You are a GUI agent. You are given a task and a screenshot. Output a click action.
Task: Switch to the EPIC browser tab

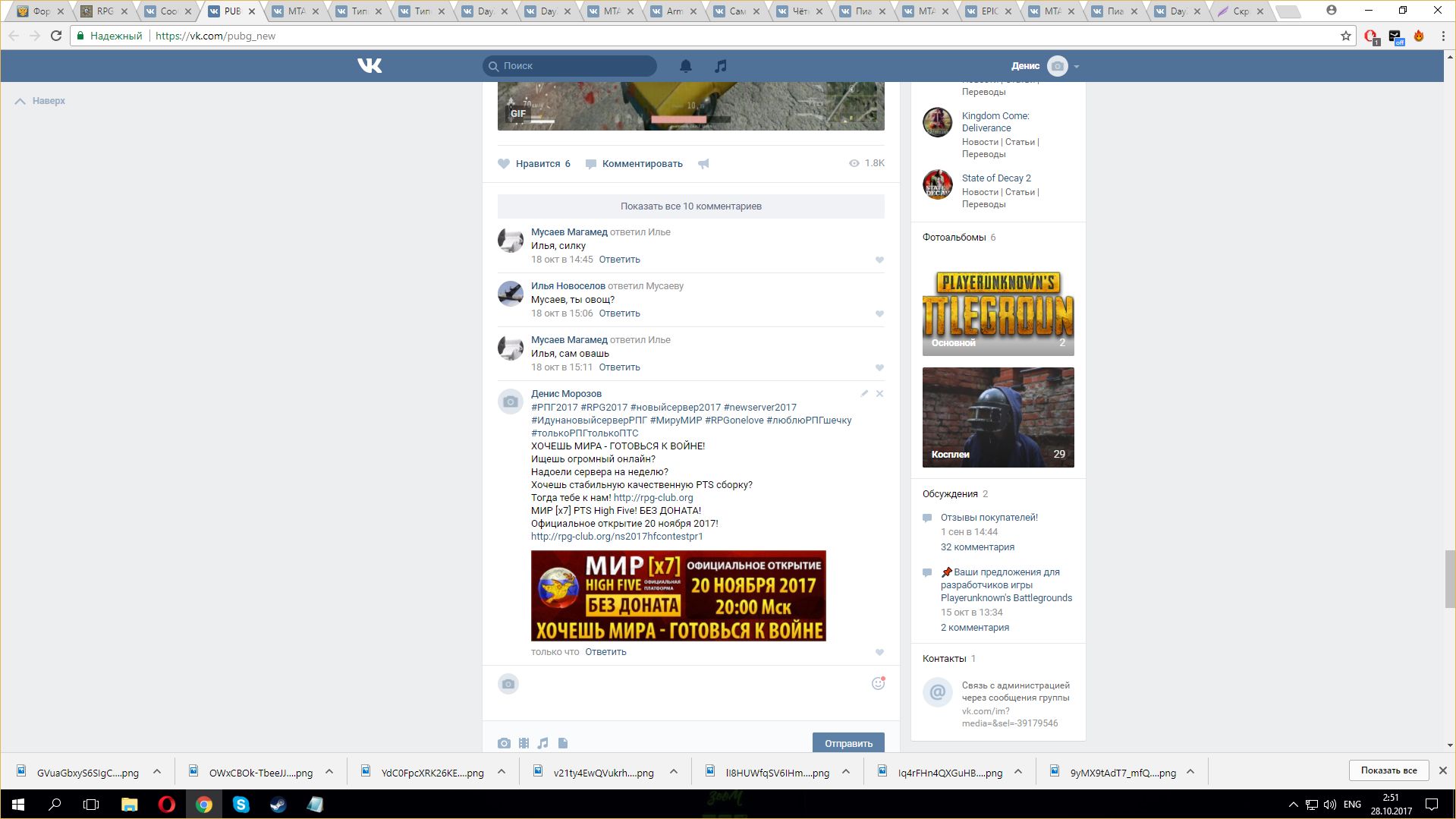[989, 11]
